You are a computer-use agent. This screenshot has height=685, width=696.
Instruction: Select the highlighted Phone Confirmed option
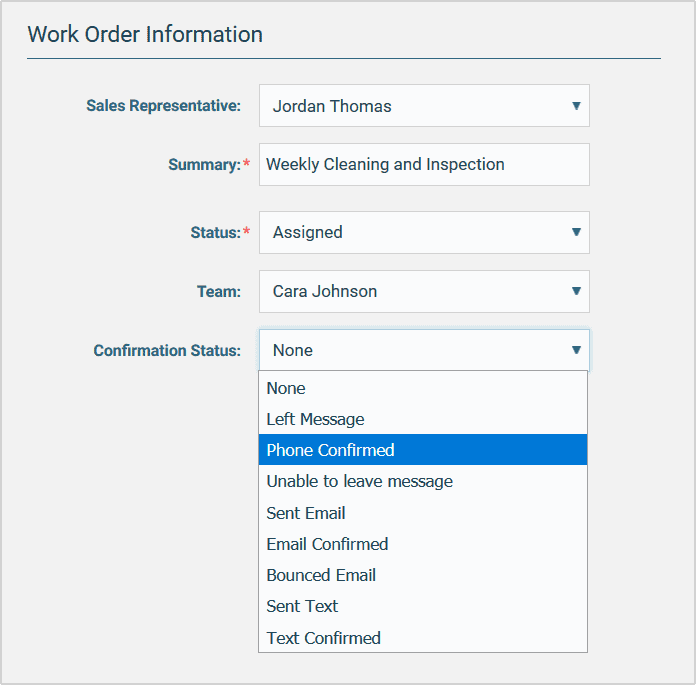pyautogui.click(x=330, y=450)
